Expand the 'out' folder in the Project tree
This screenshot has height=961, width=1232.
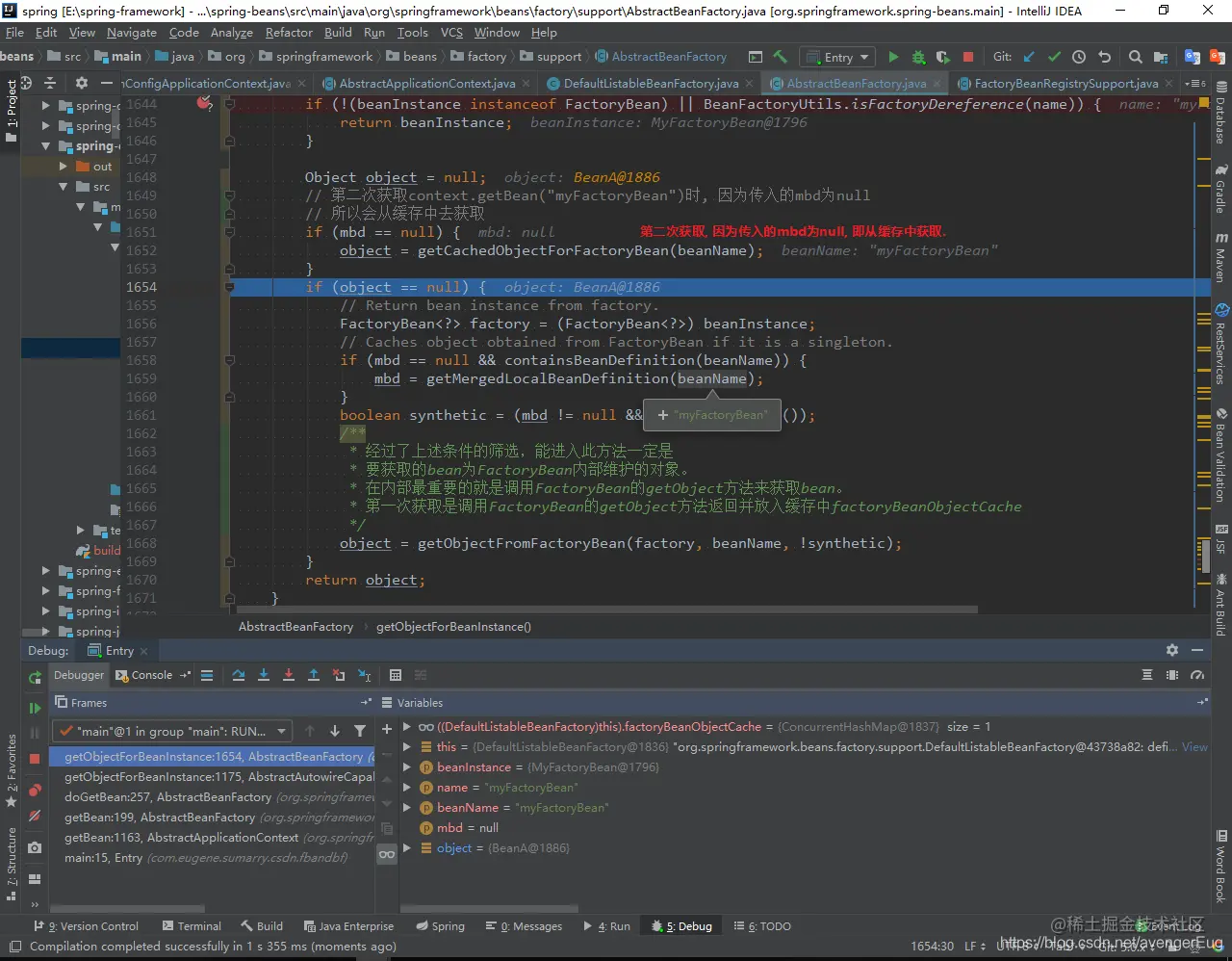coord(64,167)
